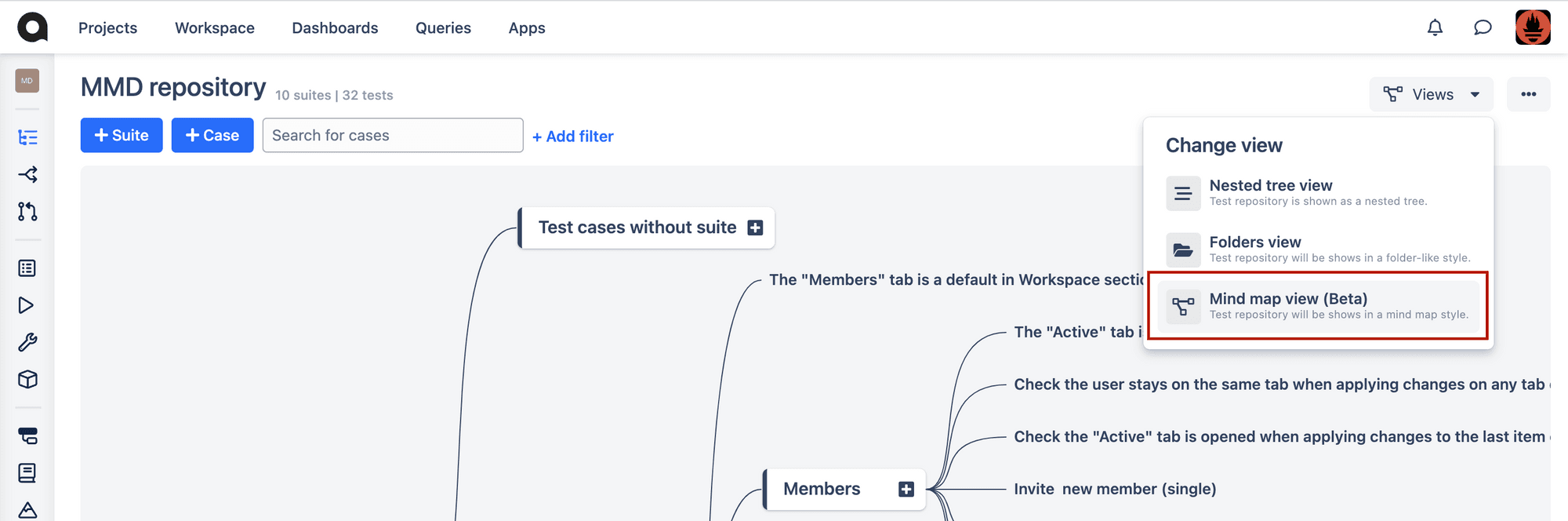Viewport: 1568px width, 521px height.
Task: Expand the Views dropdown
Action: [x=1432, y=94]
